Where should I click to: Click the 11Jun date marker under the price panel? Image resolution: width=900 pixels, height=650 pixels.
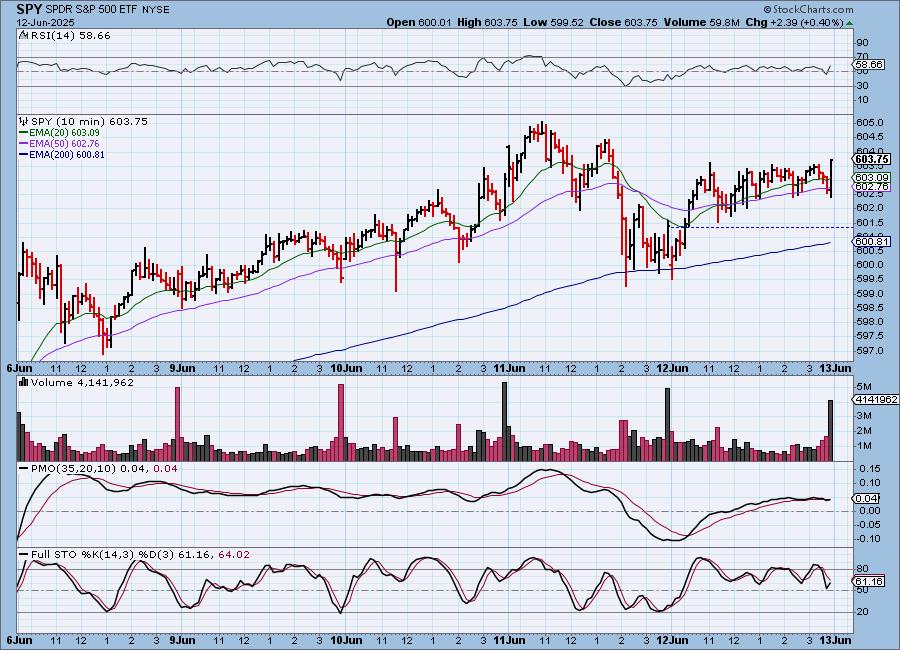(x=507, y=368)
